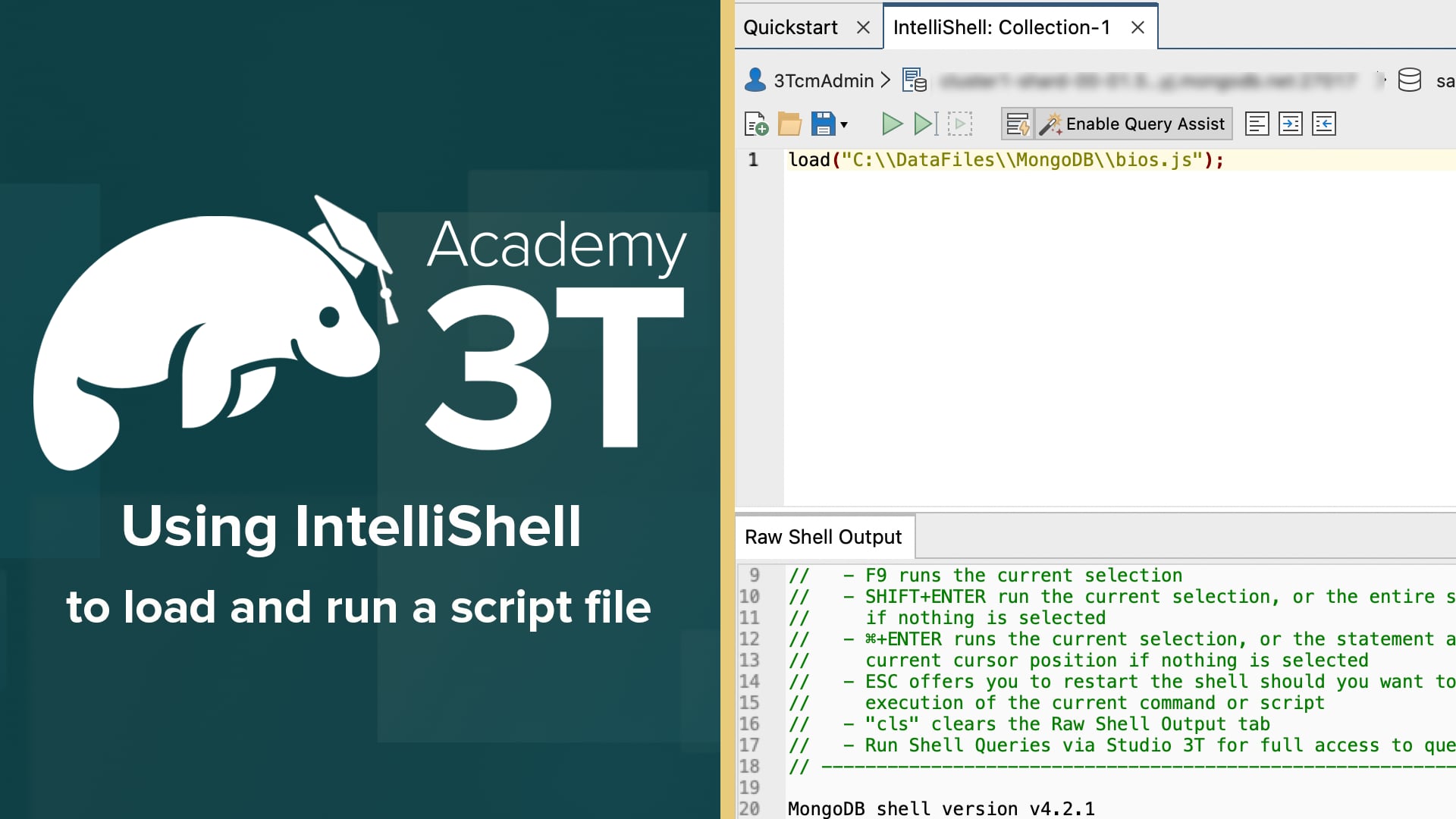Screen dimensions: 1456x819
Task: Click the server connection icon
Action: coord(915,80)
